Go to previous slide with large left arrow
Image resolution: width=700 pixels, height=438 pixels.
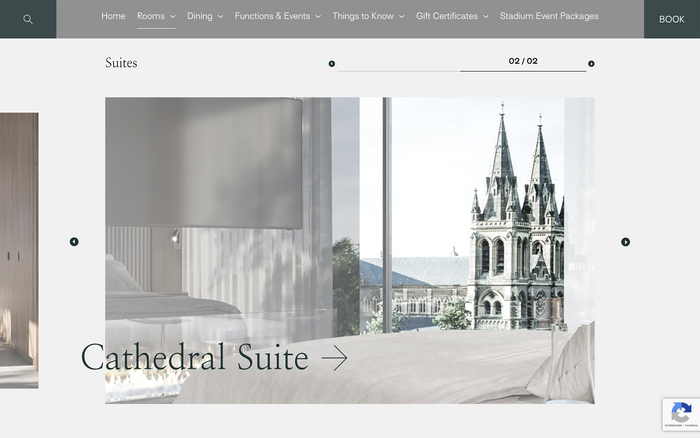[x=74, y=242]
